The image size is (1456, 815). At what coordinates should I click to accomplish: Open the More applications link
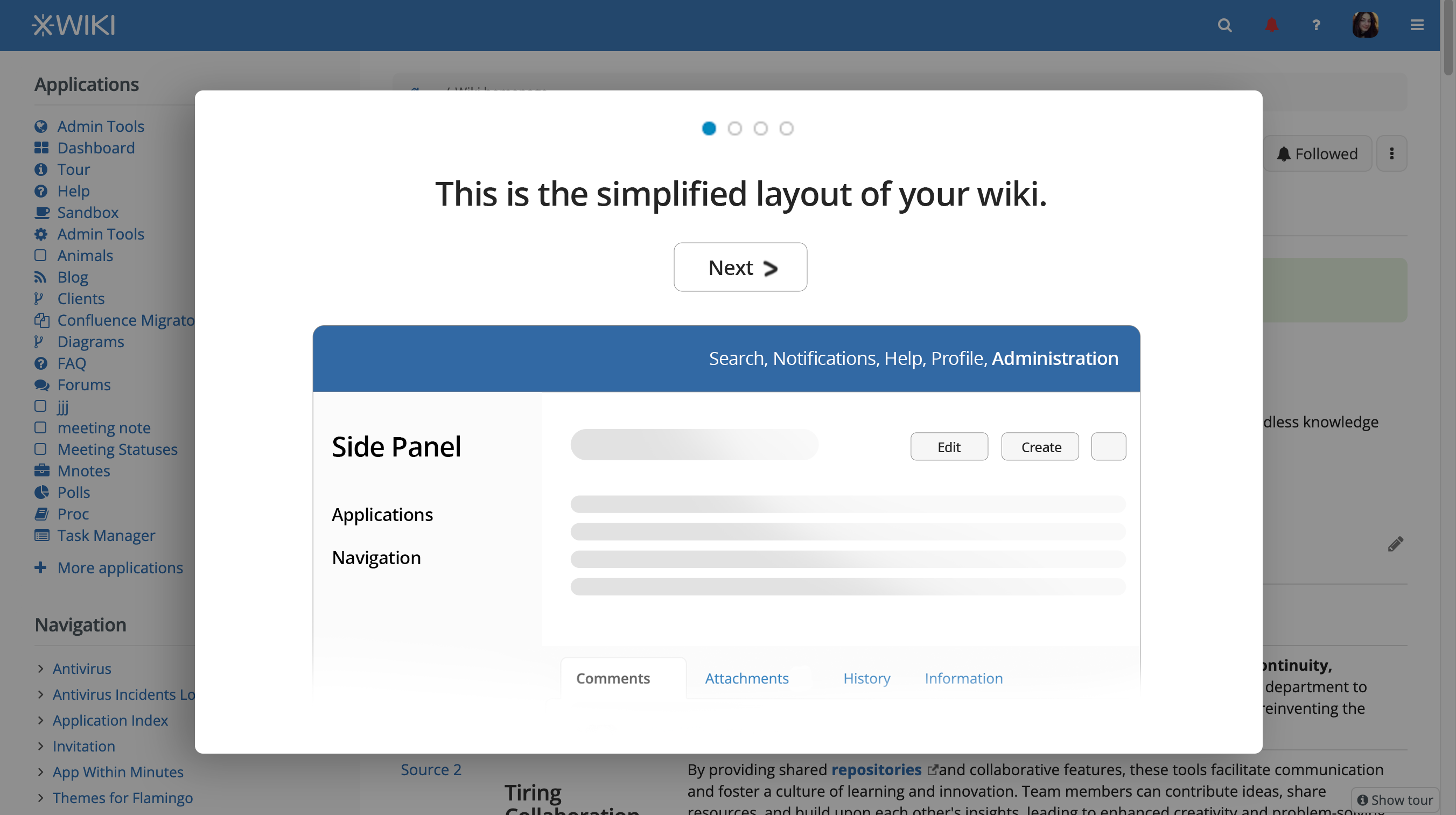(120, 567)
